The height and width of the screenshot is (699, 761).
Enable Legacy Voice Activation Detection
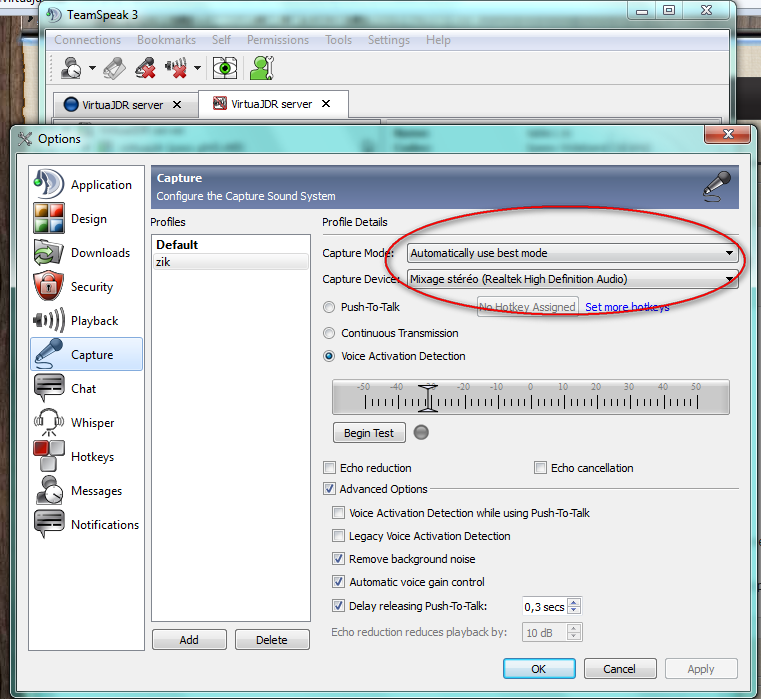click(x=338, y=535)
